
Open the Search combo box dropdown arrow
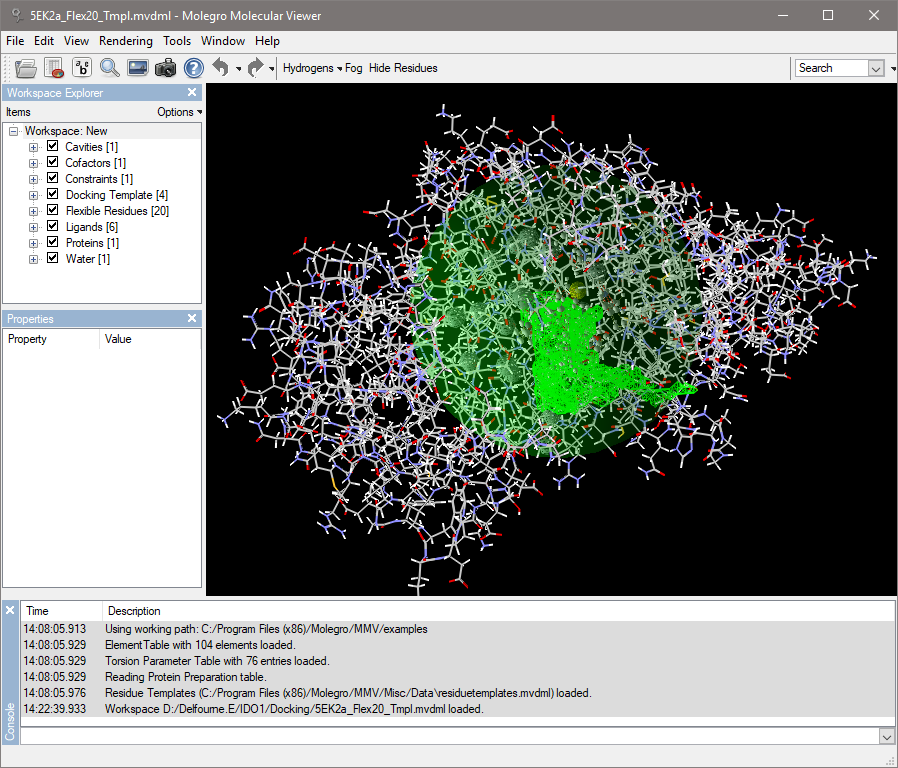point(876,68)
